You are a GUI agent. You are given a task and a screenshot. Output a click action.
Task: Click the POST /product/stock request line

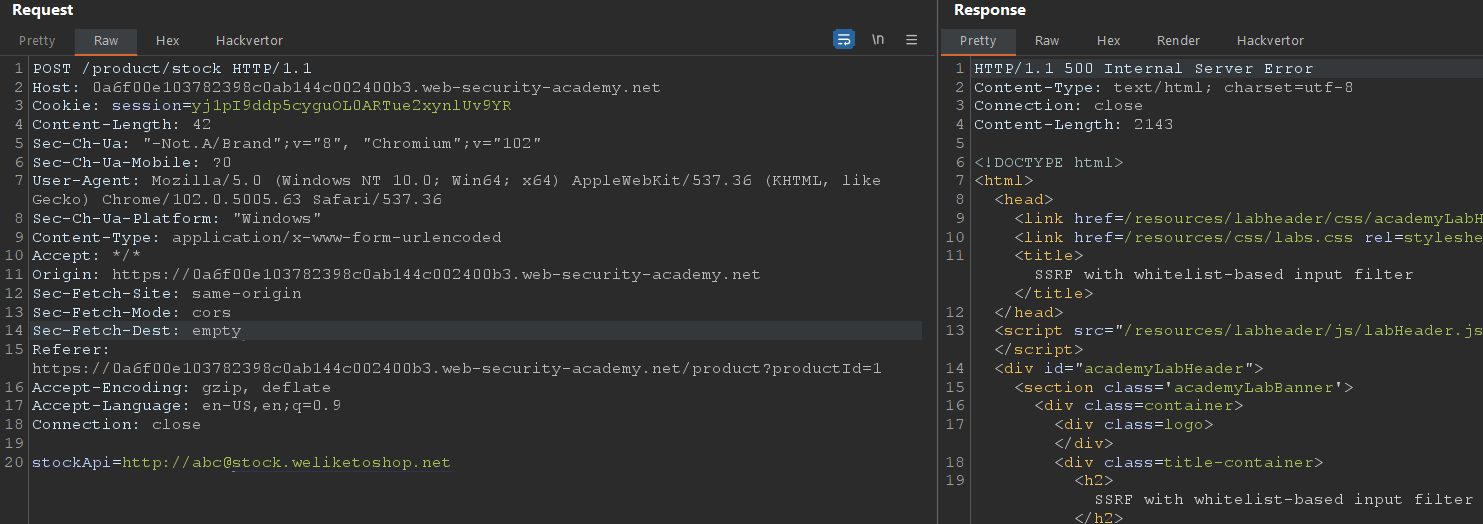(172, 69)
